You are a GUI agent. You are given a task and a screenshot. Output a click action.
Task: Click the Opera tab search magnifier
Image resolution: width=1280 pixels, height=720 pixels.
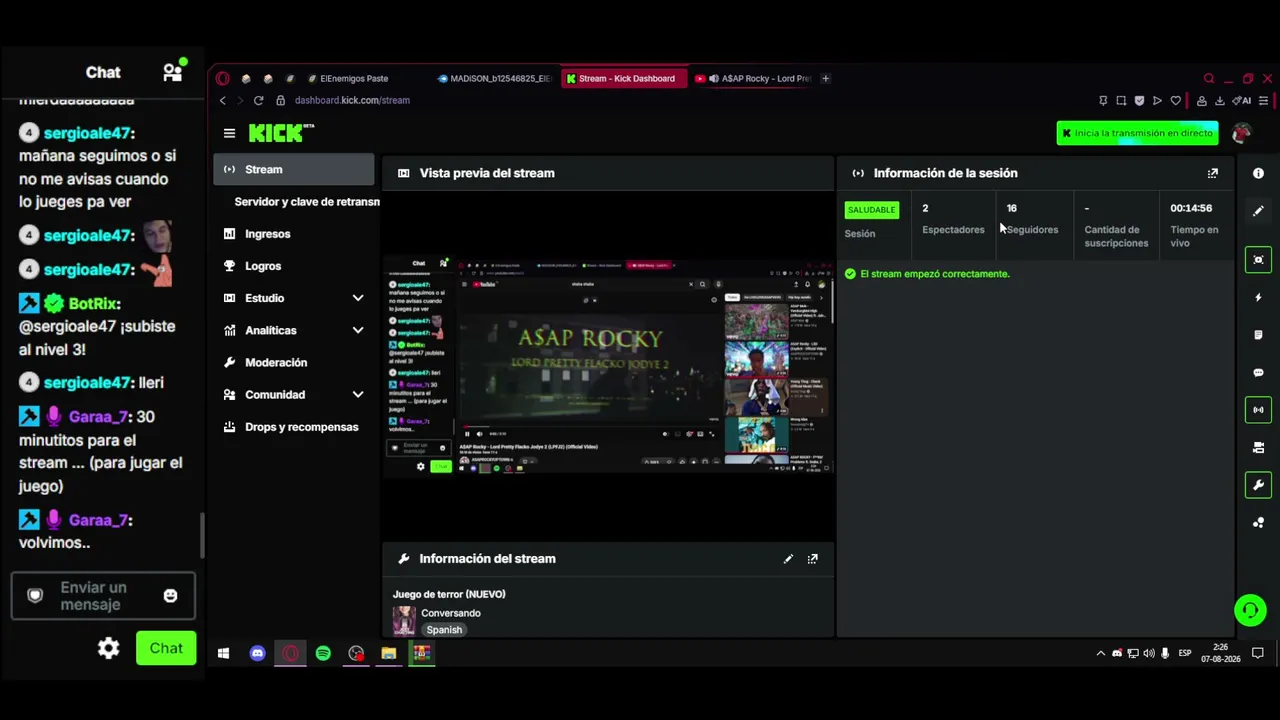[1209, 78]
